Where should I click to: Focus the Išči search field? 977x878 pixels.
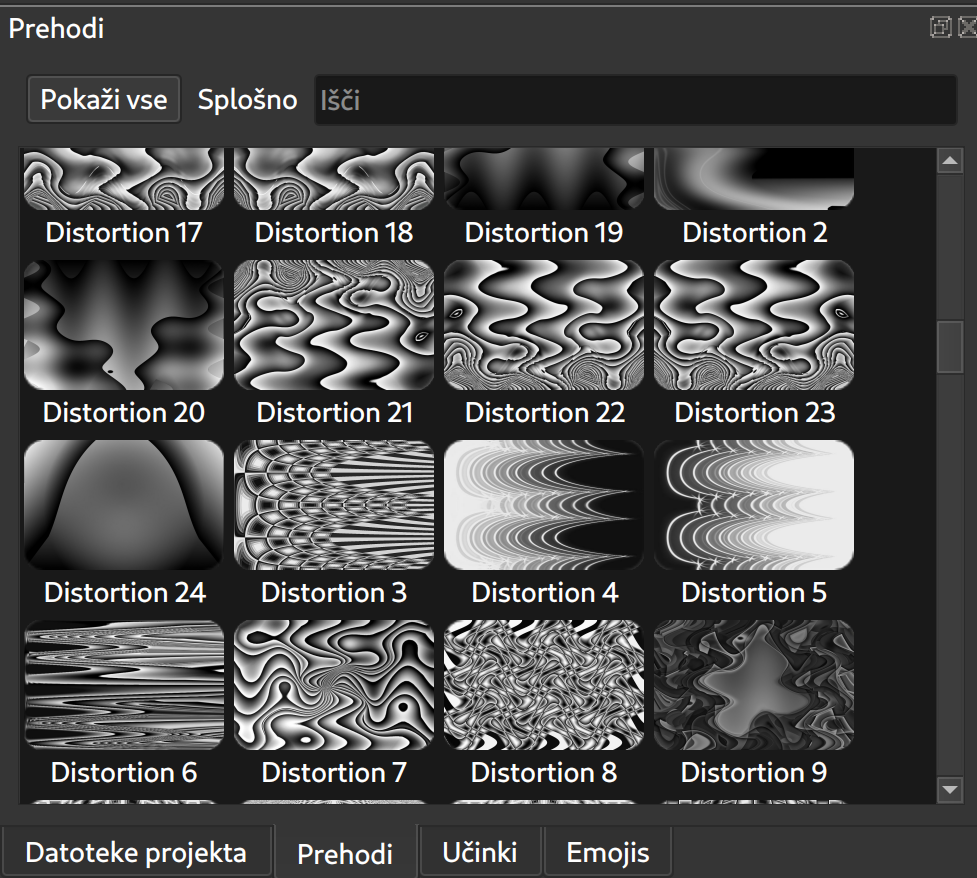tap(636, 100)
